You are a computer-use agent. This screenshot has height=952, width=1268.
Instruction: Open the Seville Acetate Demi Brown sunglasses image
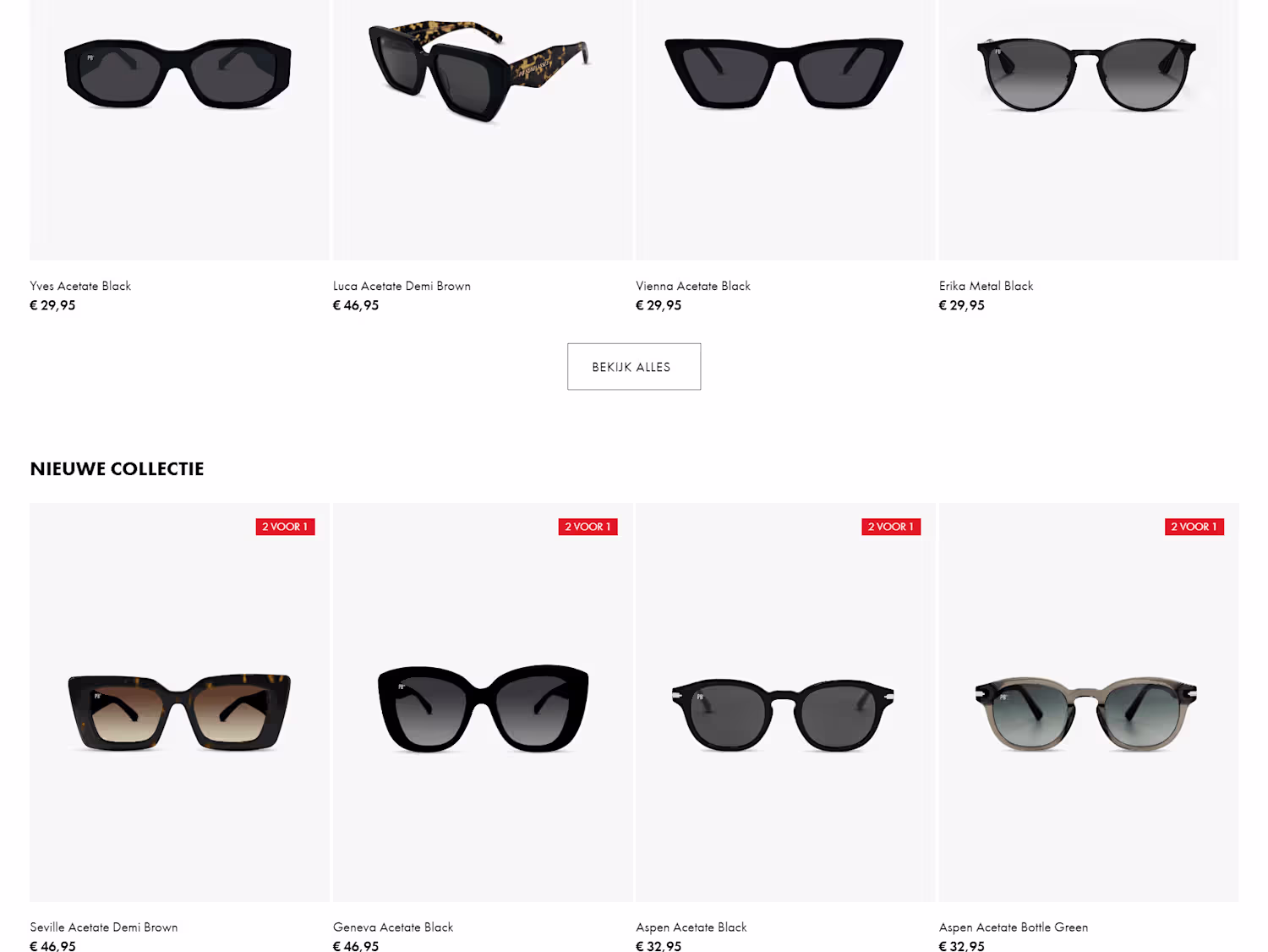(179, 703)
